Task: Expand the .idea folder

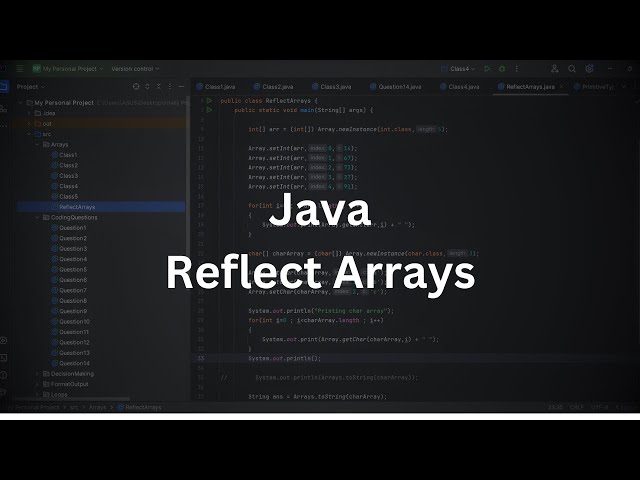Action: click(29, 113)
